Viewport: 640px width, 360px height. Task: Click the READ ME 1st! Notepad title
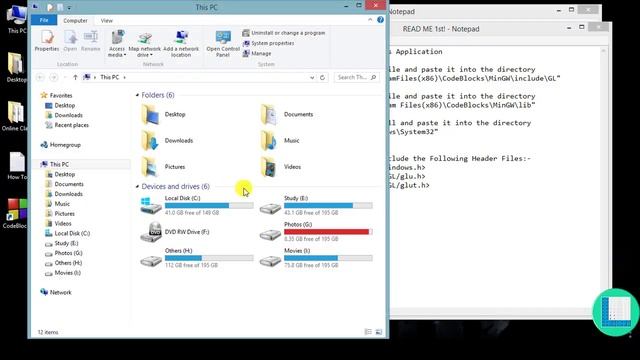[441, 29]
